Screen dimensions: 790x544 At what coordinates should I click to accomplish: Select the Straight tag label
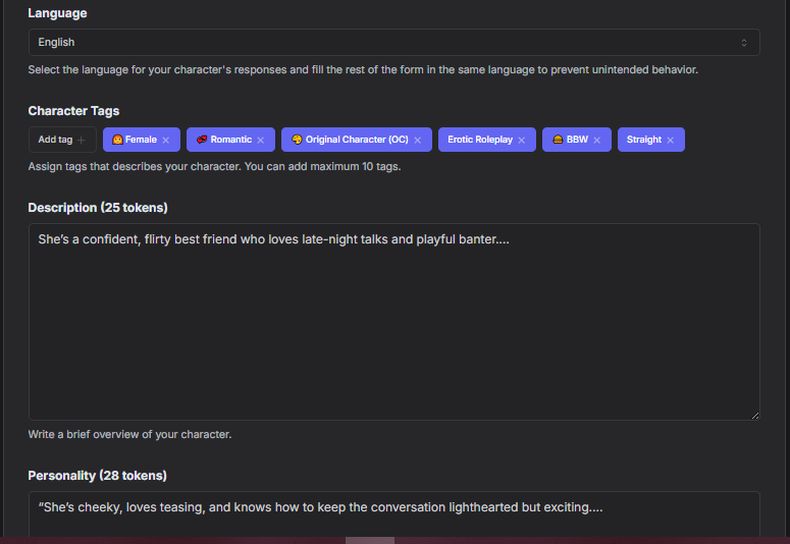[644, 140]
